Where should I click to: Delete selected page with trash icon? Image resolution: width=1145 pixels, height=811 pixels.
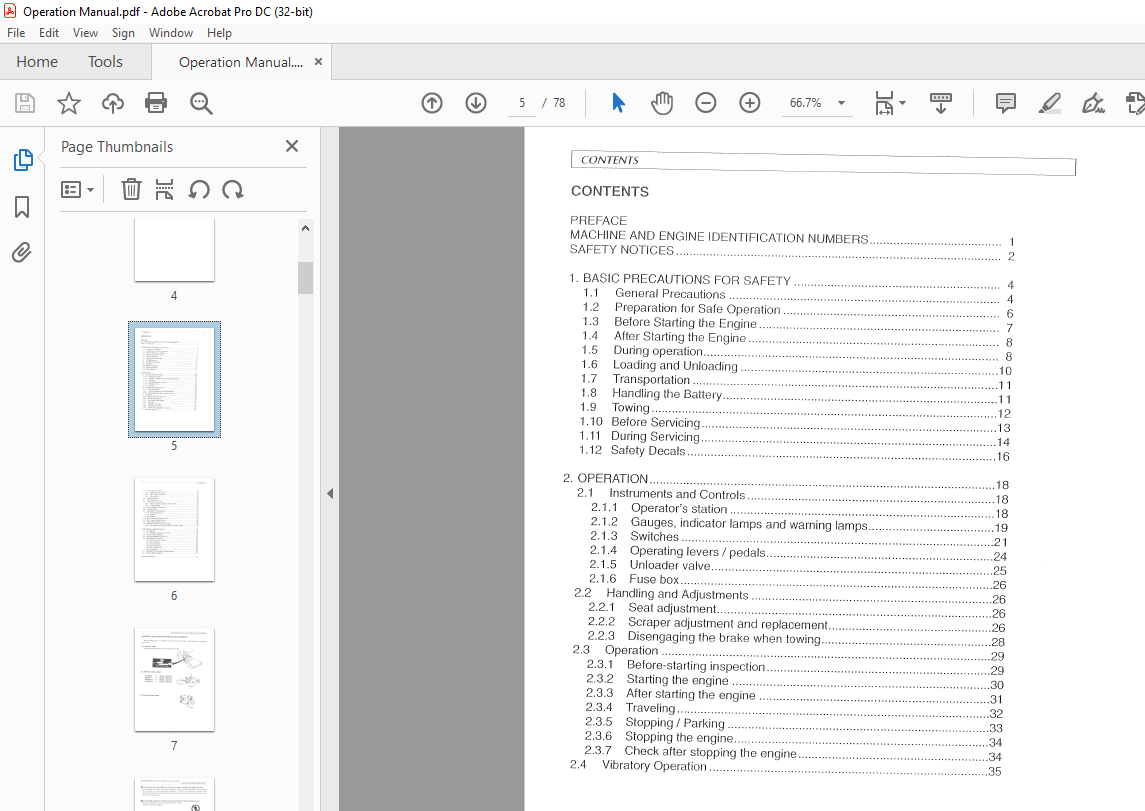(x=131, y=190)
